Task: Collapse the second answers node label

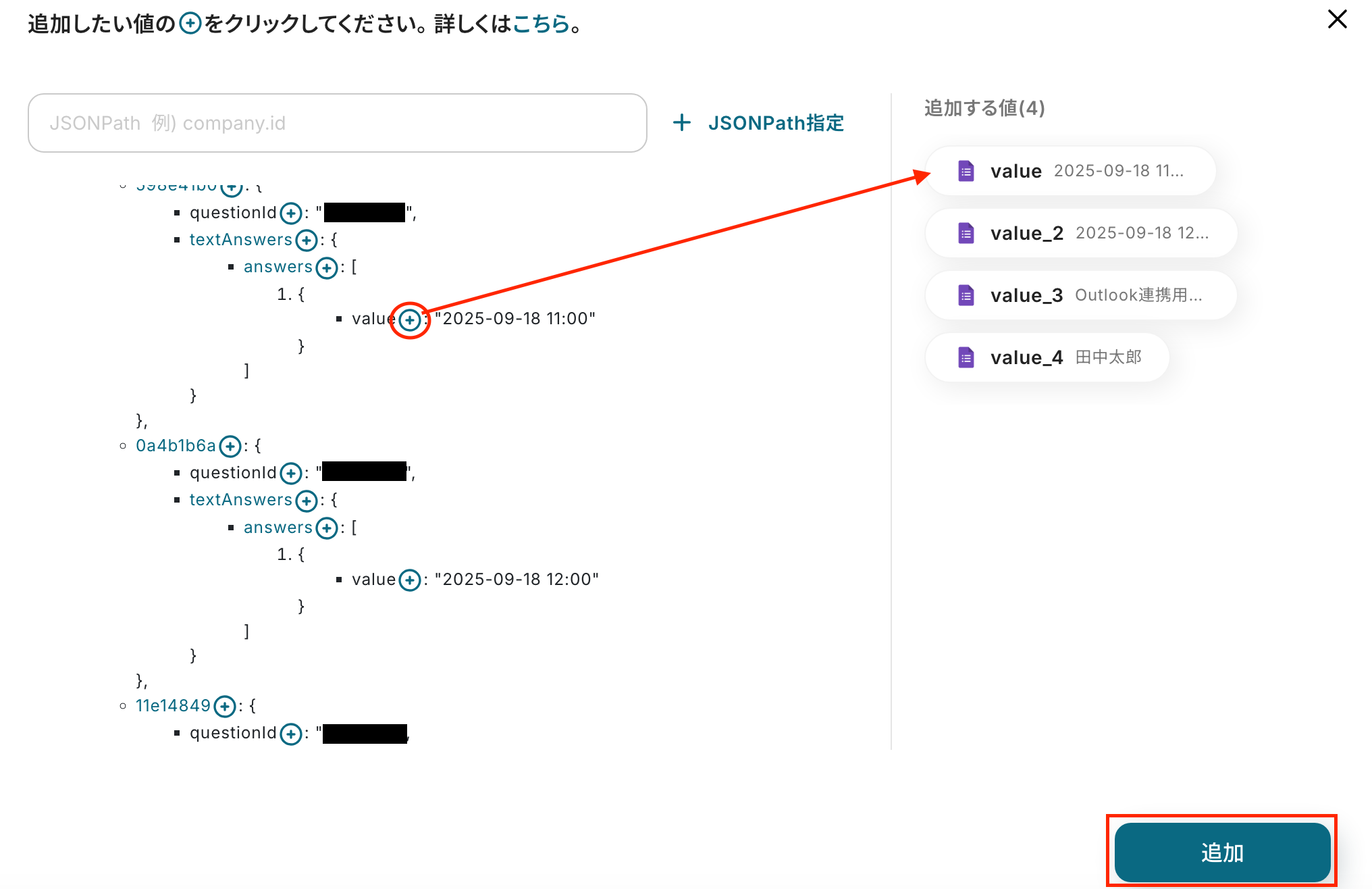Action: (x=278, y=528)
